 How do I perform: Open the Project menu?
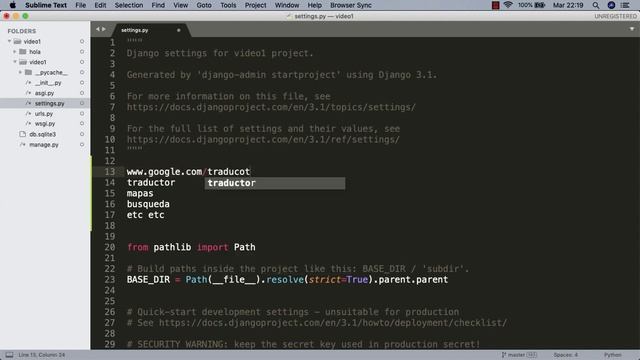click(255, 5)
